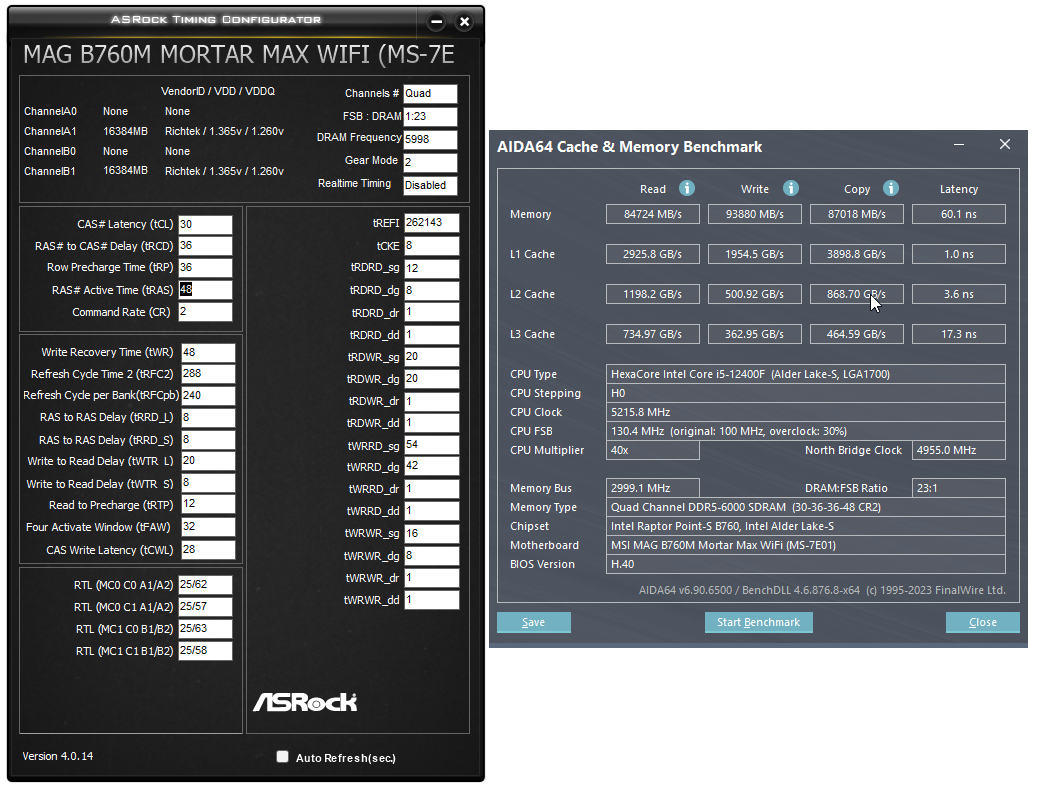Viewport: 1050px width, 791px height.
Task: Click RTL MC1 C1 B1/B2 field 25/58
Action: tap(205, 650)
